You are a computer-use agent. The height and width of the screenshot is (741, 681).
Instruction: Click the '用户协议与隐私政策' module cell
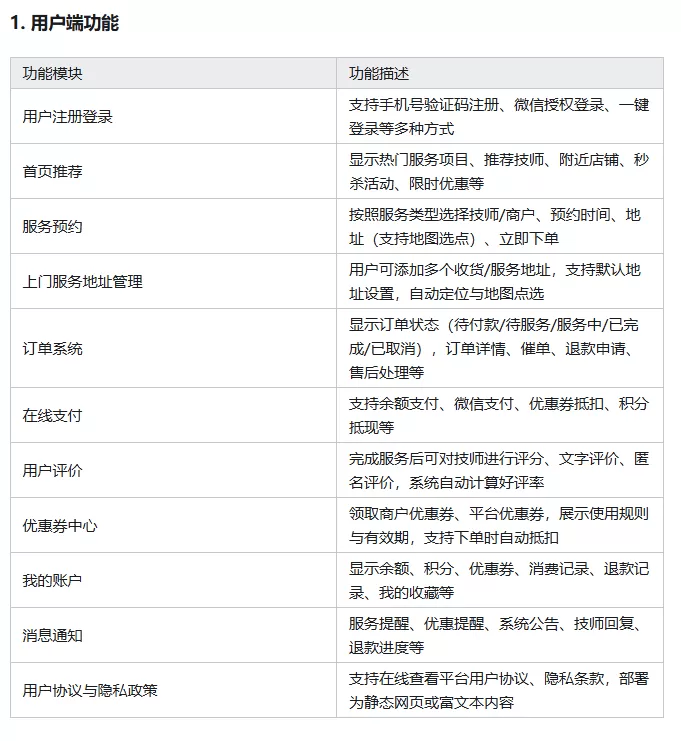pyautogui.click(x=90, y=690)
